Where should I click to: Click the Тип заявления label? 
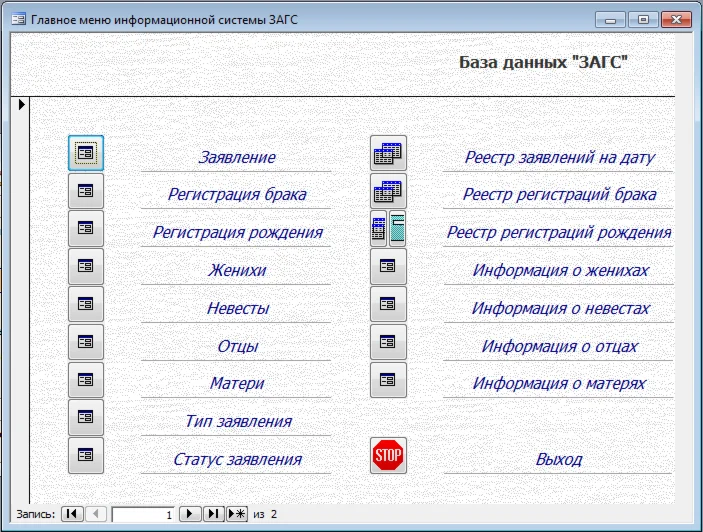click(x=238, y=421)
